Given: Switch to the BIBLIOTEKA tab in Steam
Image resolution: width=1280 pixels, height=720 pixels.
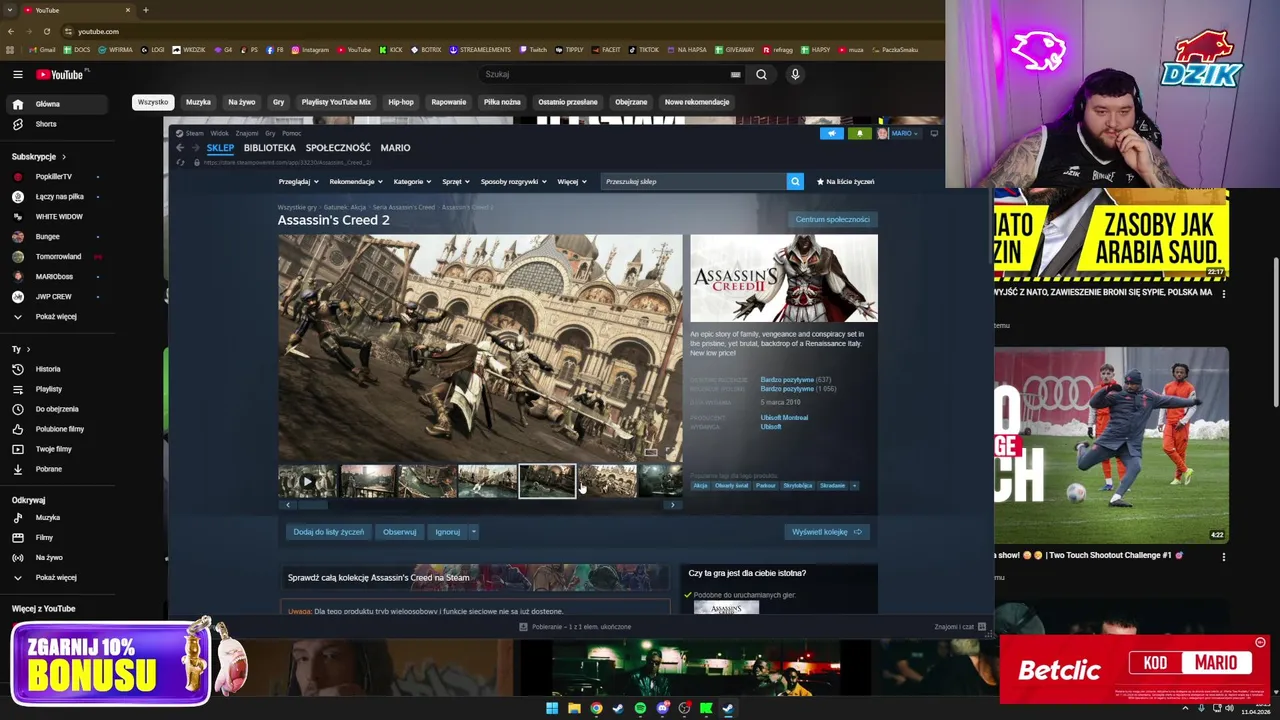Looking at the screenshot, I should pyautogui.click(x=269, y=148).
